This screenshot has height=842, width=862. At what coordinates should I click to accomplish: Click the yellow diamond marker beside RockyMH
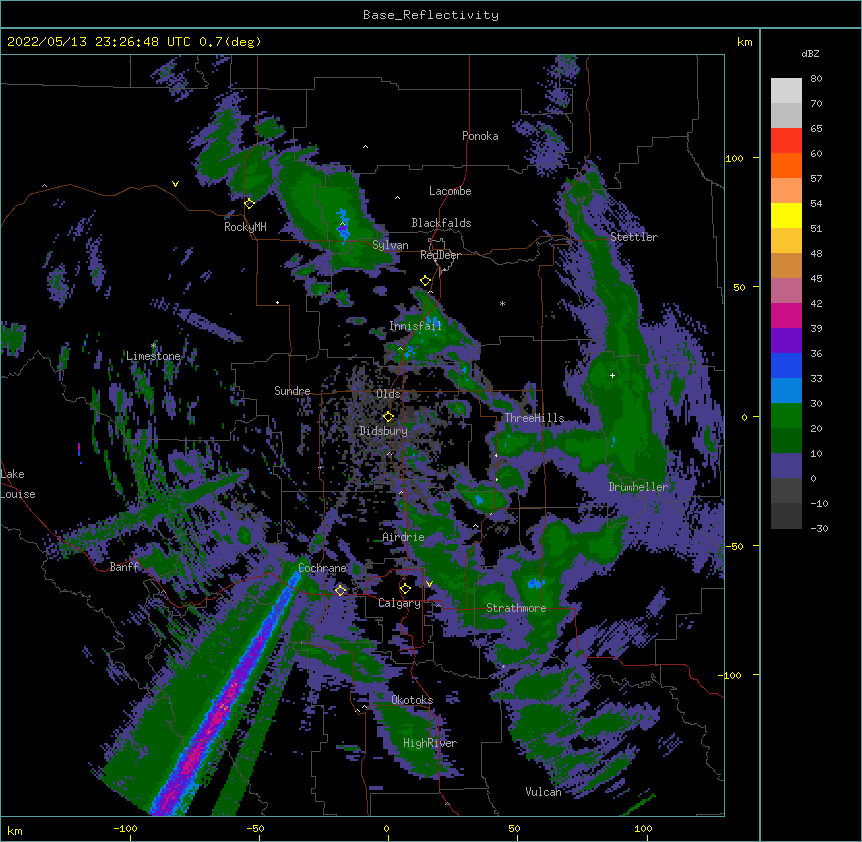249,203
